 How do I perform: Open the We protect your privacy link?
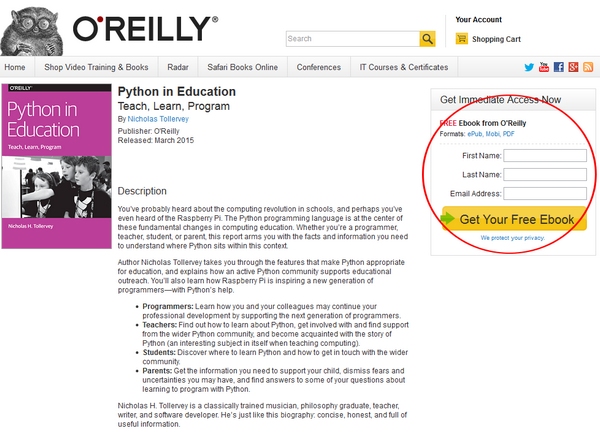coord(512,238)
